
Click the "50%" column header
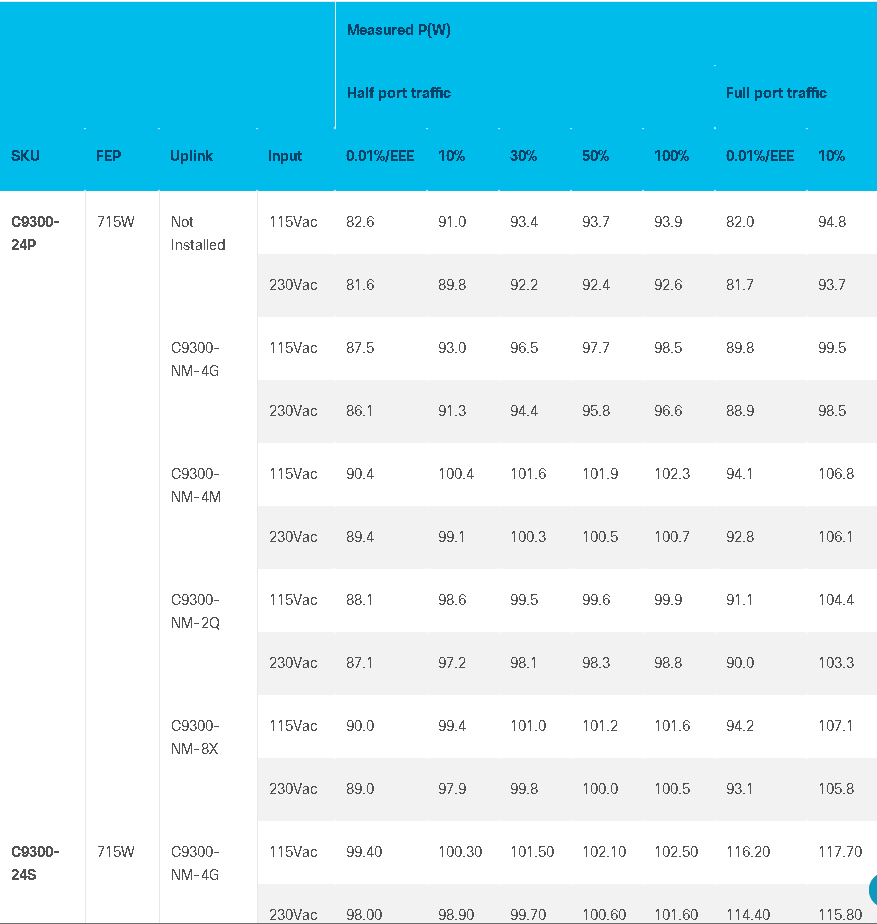pyautogui.click(x=595, y=156)
